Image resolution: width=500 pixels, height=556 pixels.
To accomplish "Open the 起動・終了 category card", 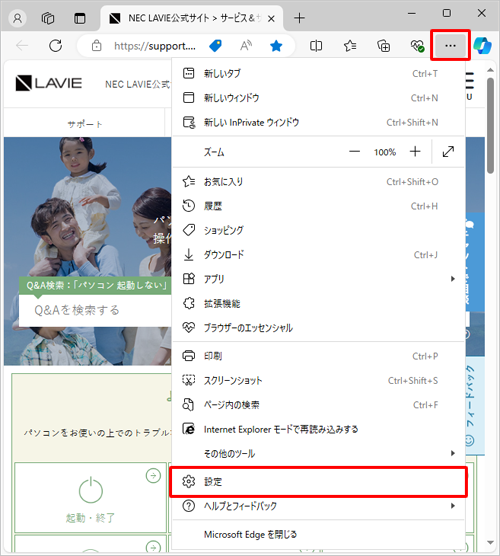I will [x=90, y=497].
